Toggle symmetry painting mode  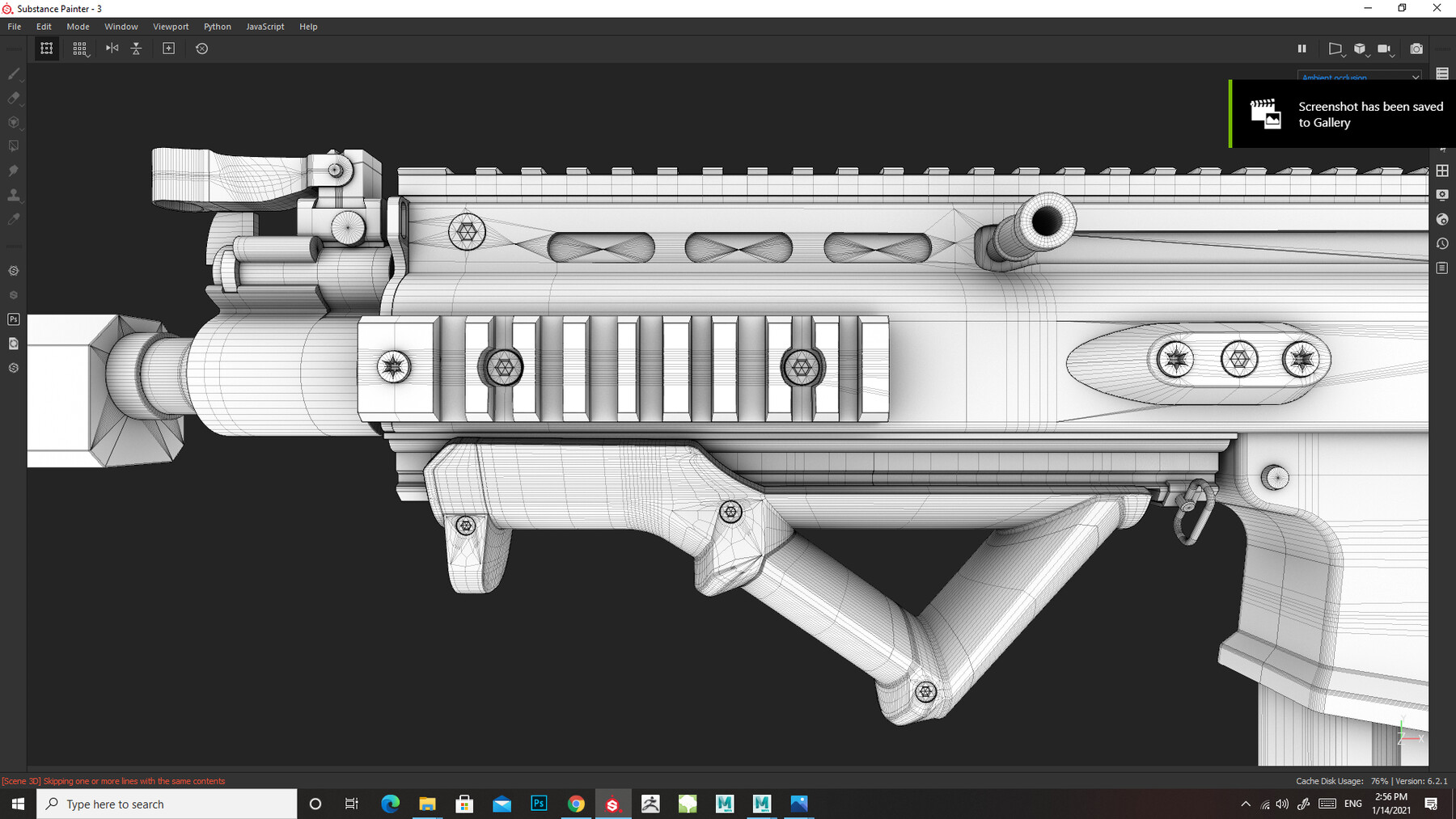(x=111, y=49)
